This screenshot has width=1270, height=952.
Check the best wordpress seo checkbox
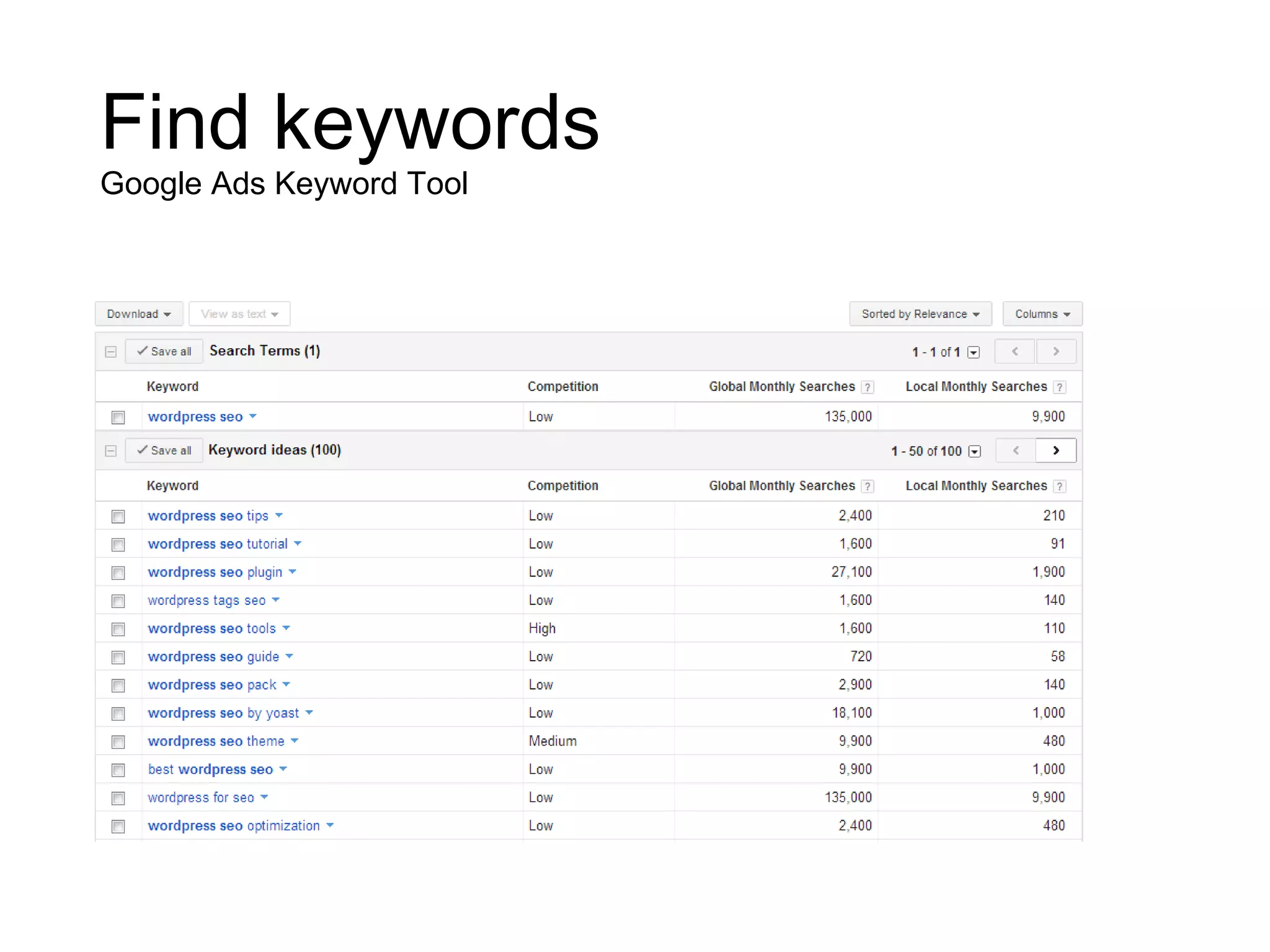(118, 770)
